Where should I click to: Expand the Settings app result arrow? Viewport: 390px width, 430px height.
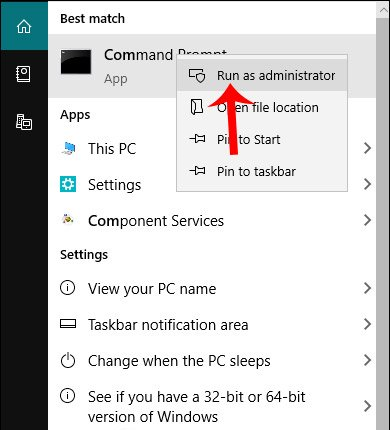[x=367, y=184]
